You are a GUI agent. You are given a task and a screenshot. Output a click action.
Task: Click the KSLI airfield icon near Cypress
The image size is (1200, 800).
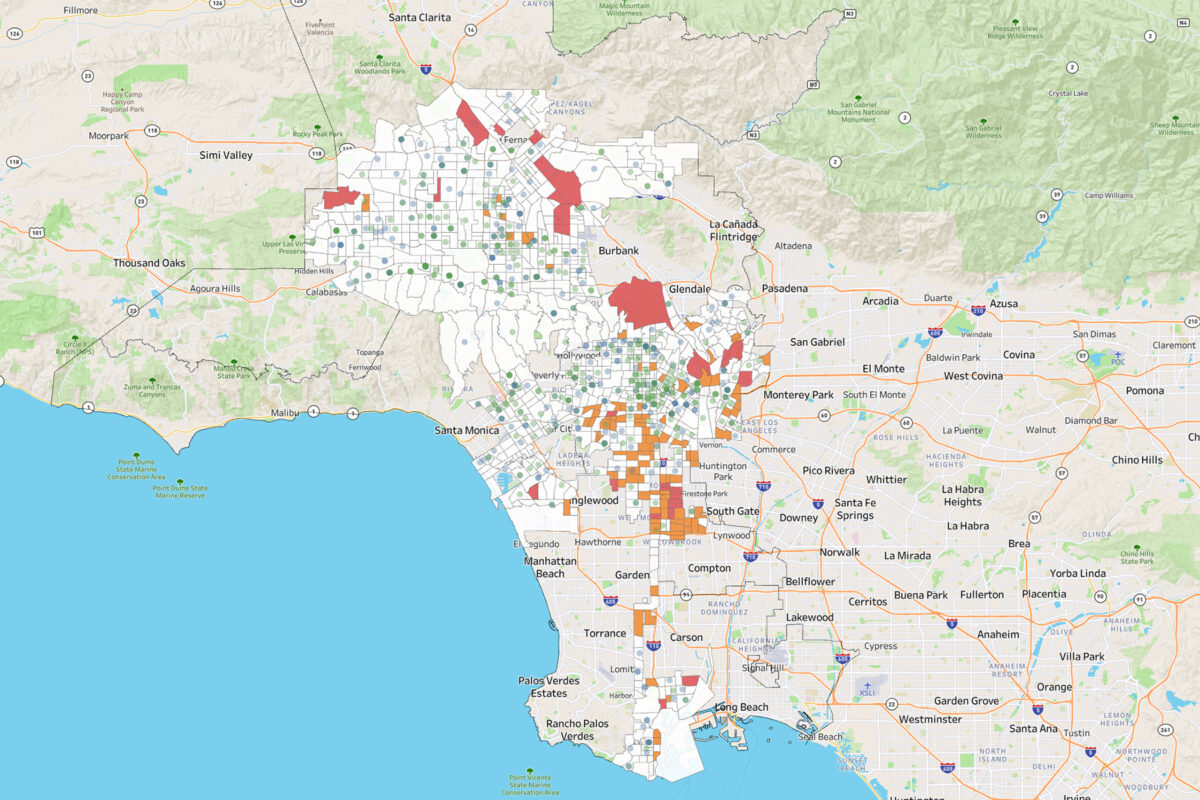coord(868,685)
